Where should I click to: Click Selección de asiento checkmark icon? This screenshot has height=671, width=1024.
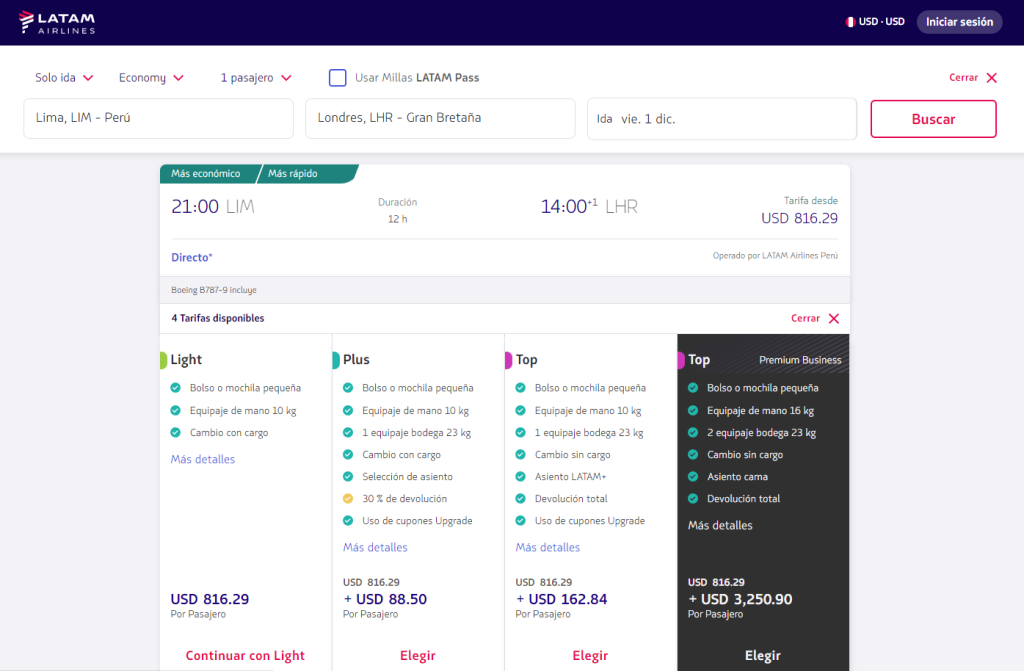(348, 477)
